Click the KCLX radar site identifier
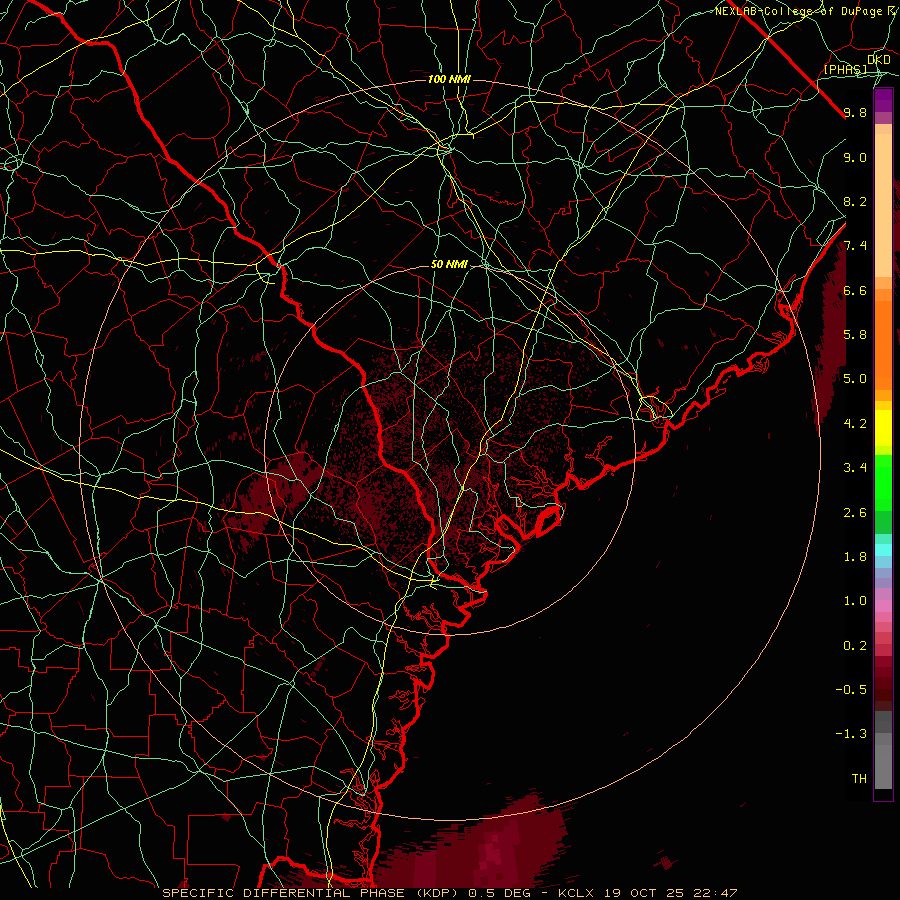 coord(576,893)
